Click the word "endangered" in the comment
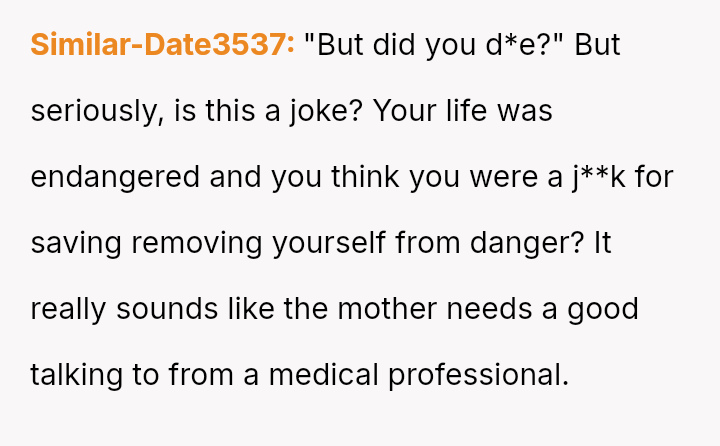Screen dimensions: 720x446 pyautogui.click(x=115, y=177)
